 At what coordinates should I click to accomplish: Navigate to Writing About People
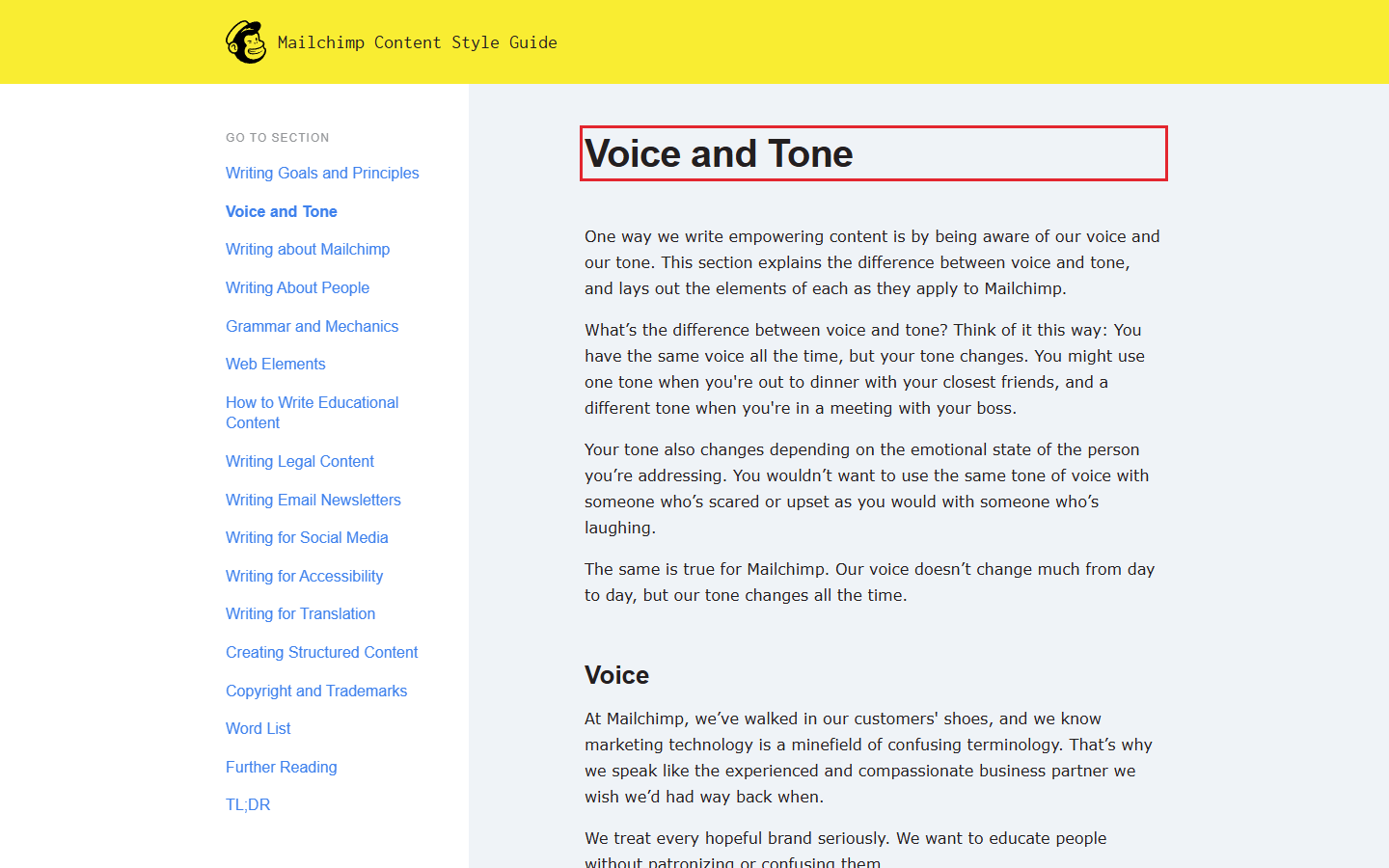(297, 287)
